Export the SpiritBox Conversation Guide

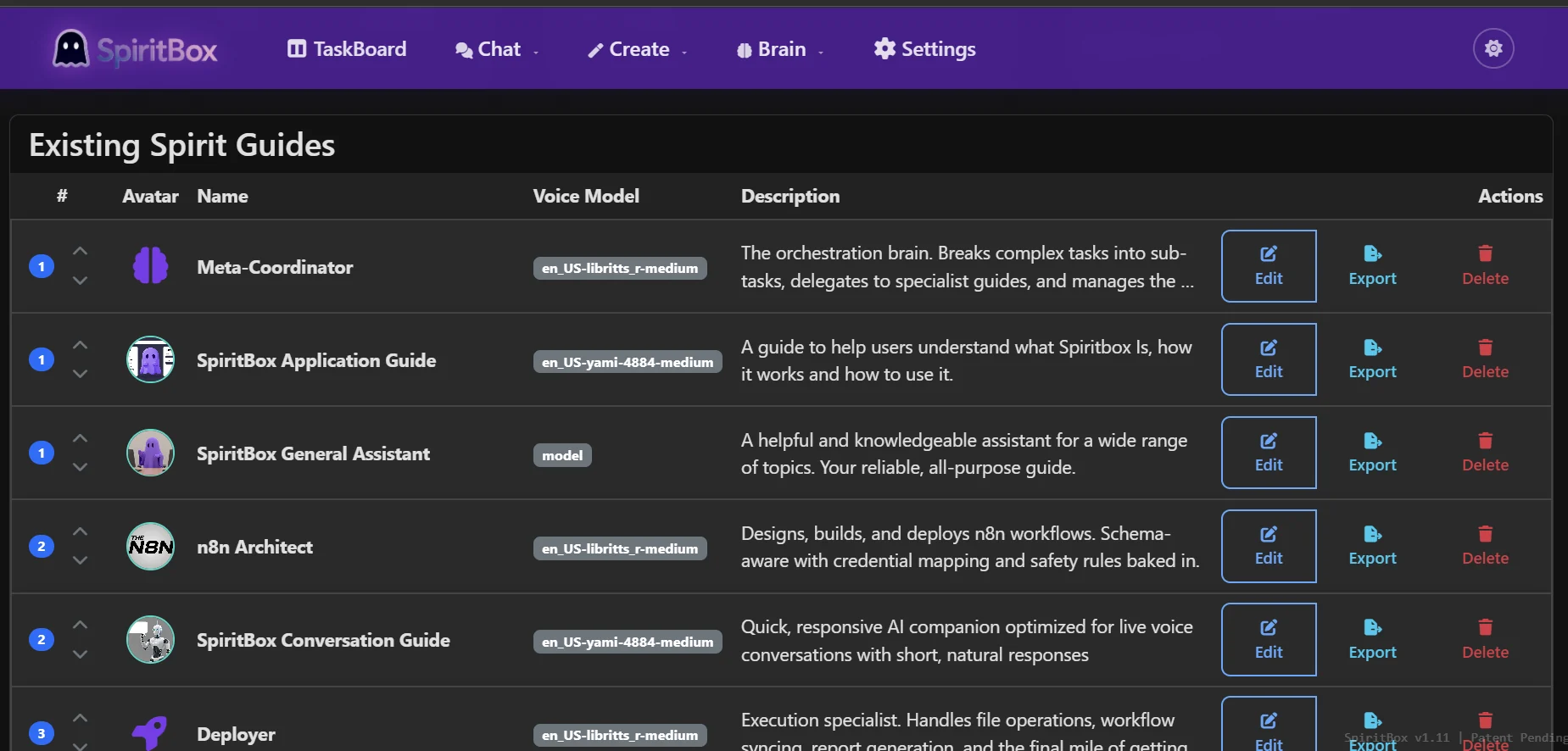tap(1372, 640)
